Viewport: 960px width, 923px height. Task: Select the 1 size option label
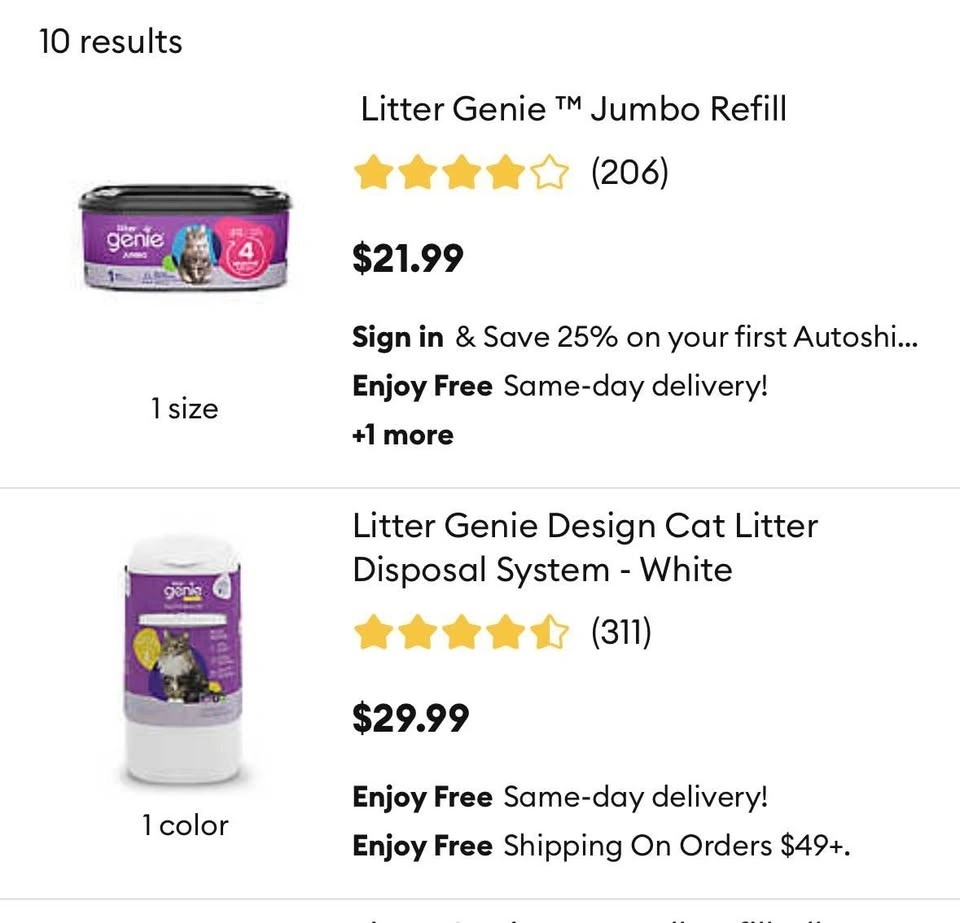[185, 408]
